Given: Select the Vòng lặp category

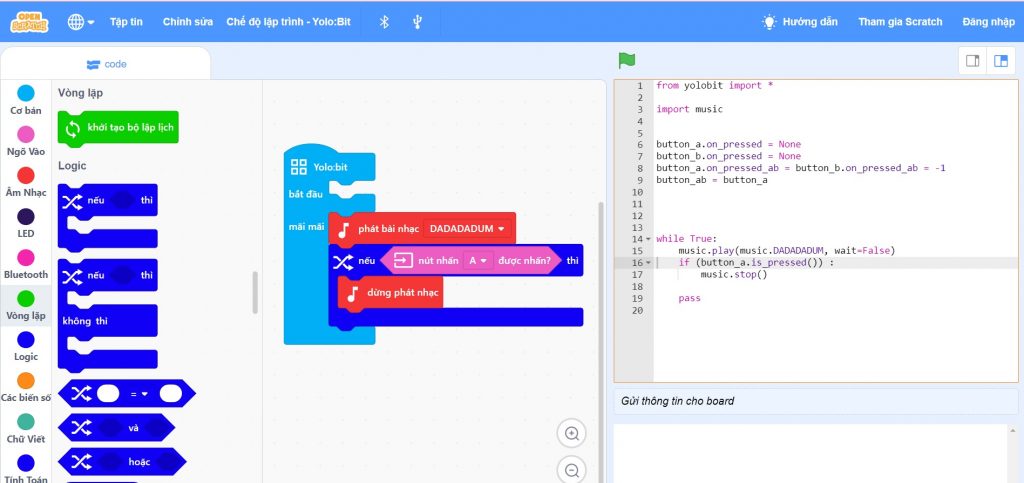Looking at the screenshot, I should 25,306.
